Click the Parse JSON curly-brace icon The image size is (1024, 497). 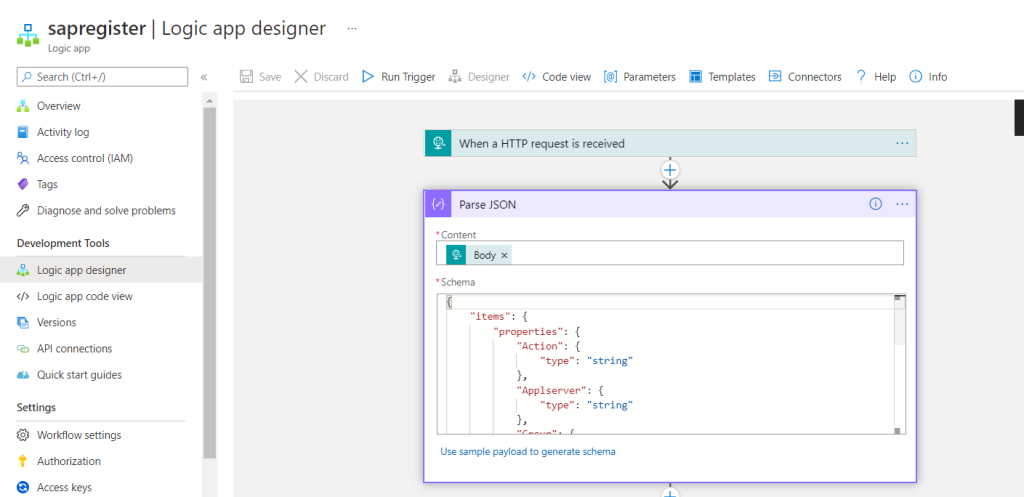438,204
